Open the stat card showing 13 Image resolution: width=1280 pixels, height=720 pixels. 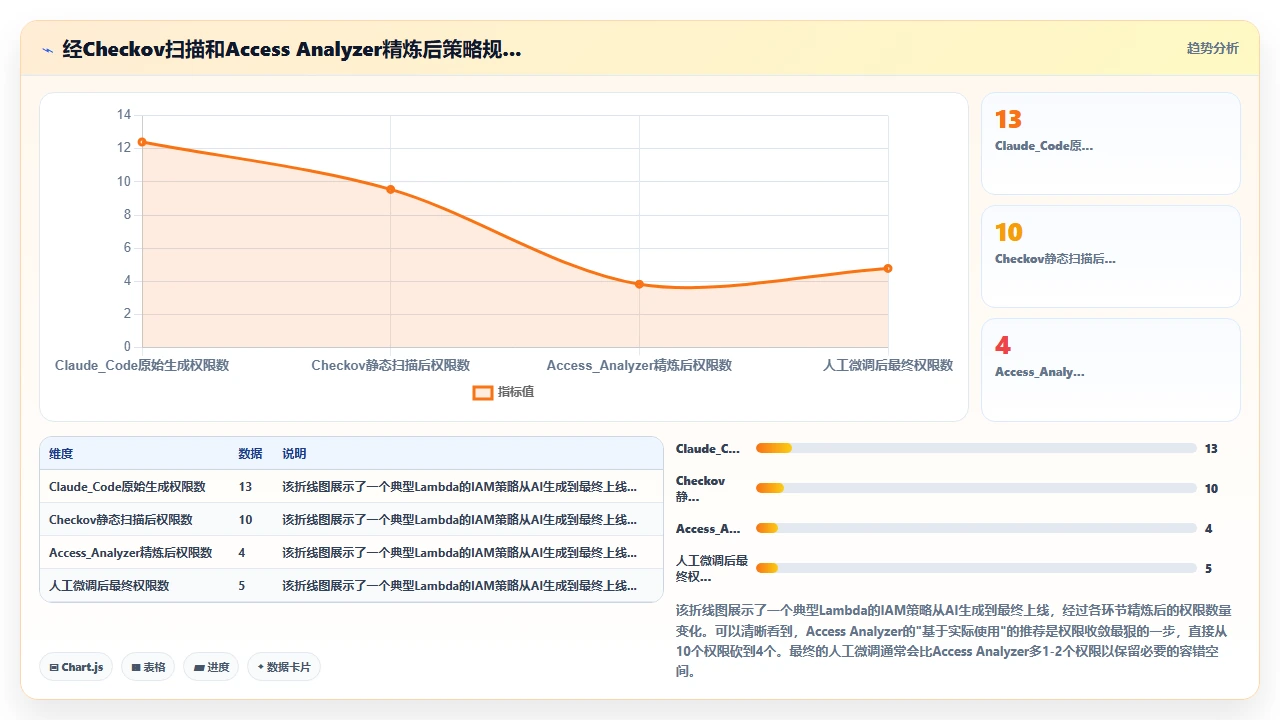[1111, 143]
